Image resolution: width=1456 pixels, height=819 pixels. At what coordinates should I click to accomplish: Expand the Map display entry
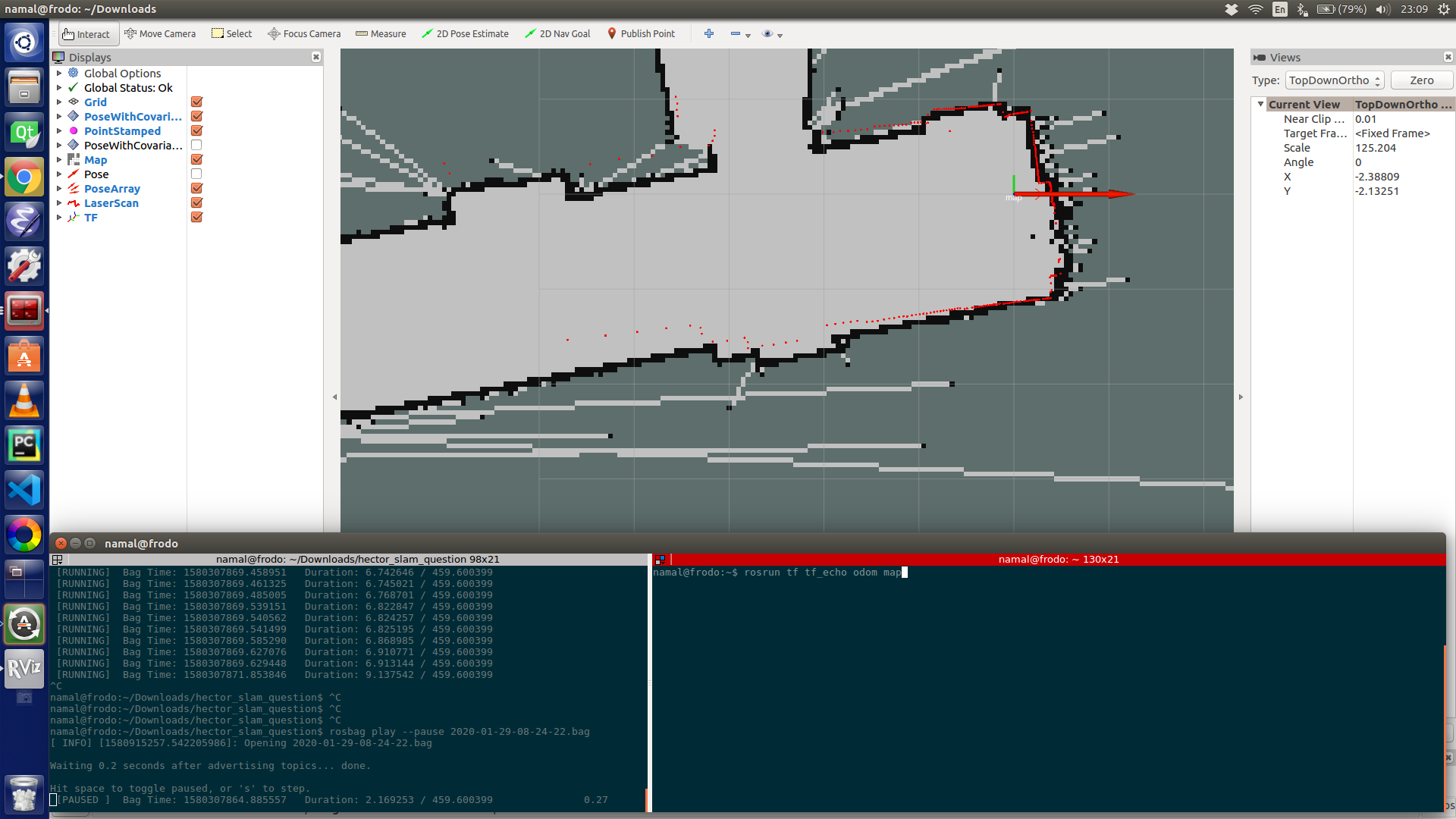pyautogui.click(x=59, y=160)
